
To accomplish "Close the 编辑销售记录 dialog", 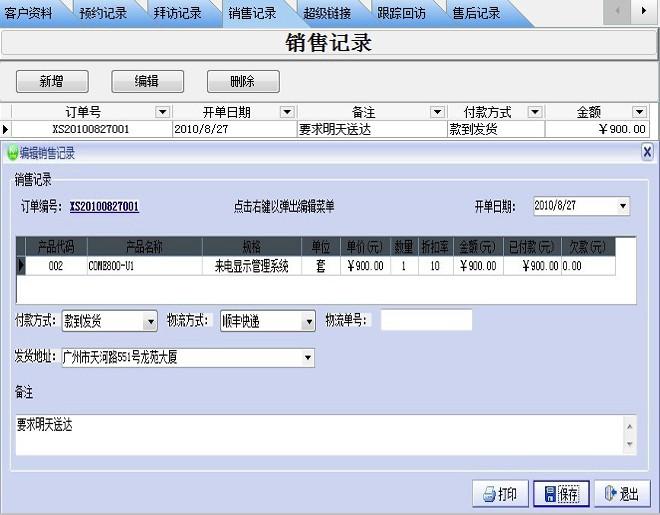I will (x=647, y=152).
